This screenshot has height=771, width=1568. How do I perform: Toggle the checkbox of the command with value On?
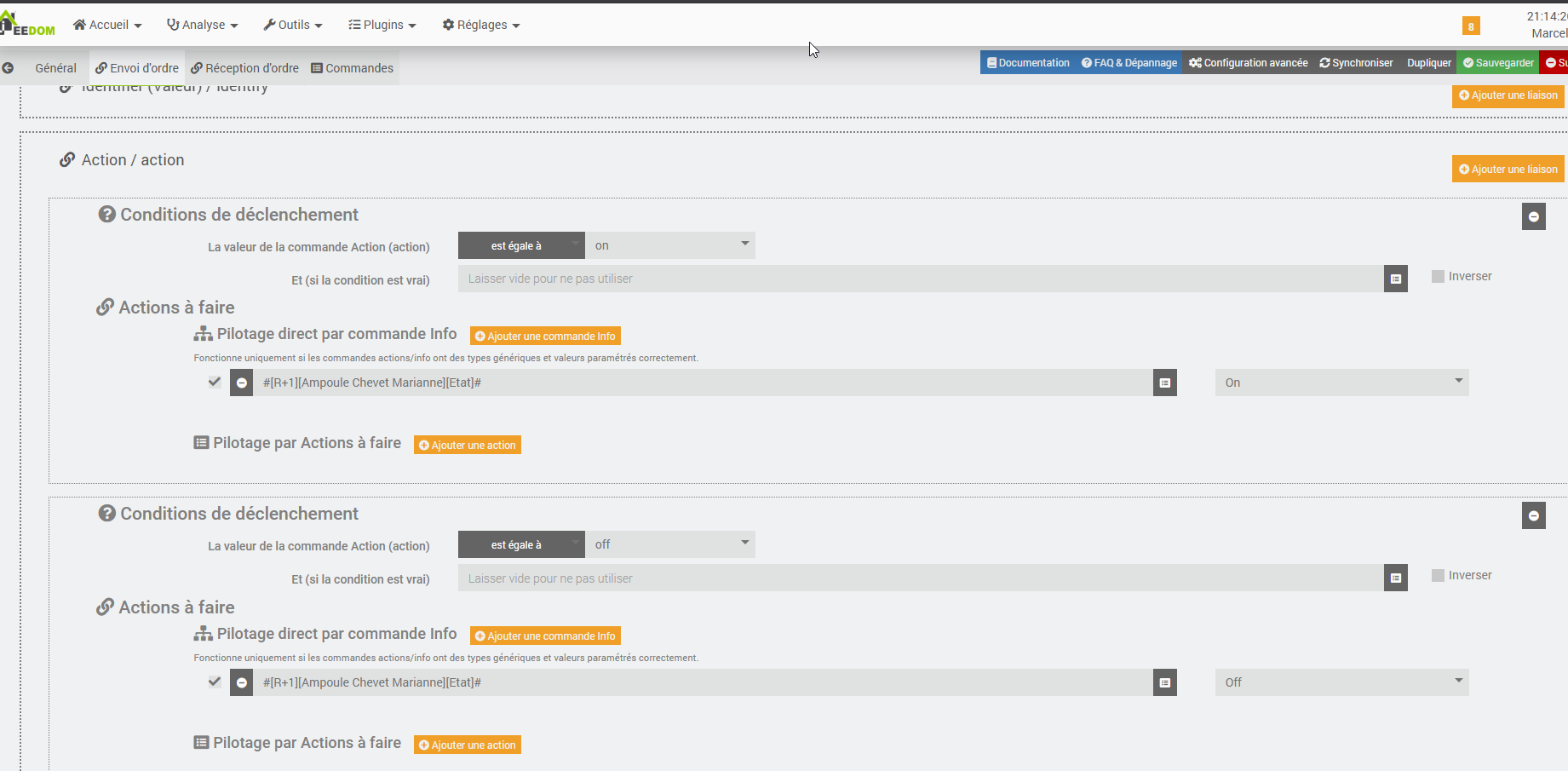click(215, 382)
